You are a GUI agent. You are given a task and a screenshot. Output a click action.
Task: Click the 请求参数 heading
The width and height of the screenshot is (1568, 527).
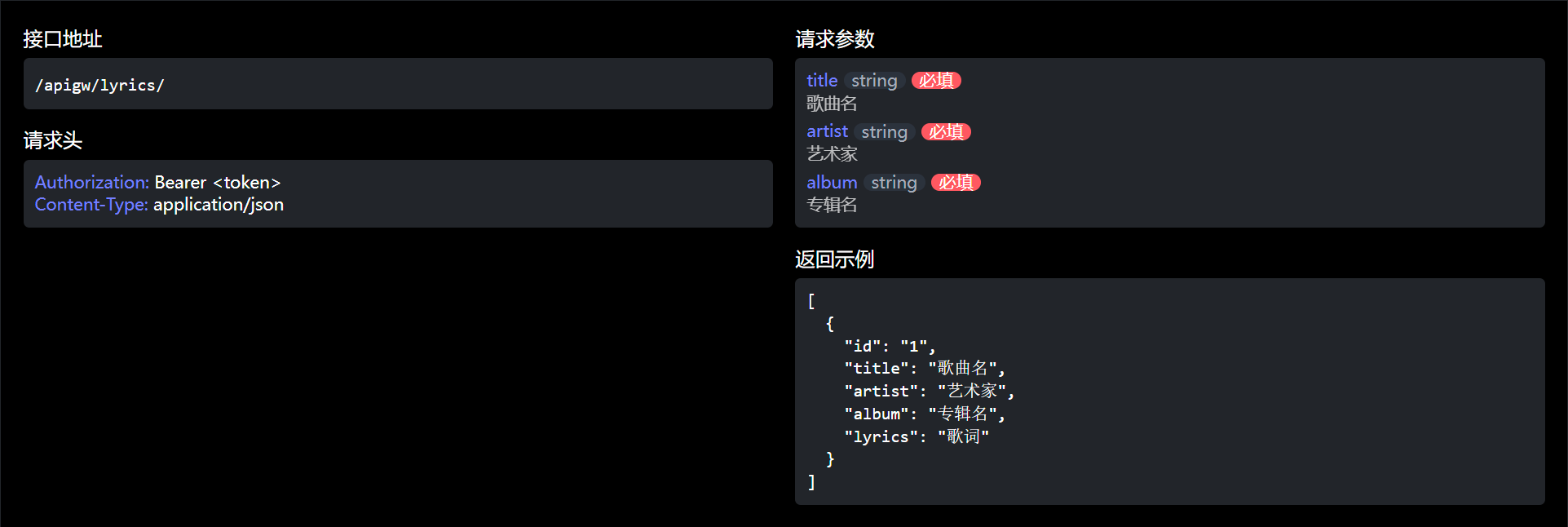point(835,39)
